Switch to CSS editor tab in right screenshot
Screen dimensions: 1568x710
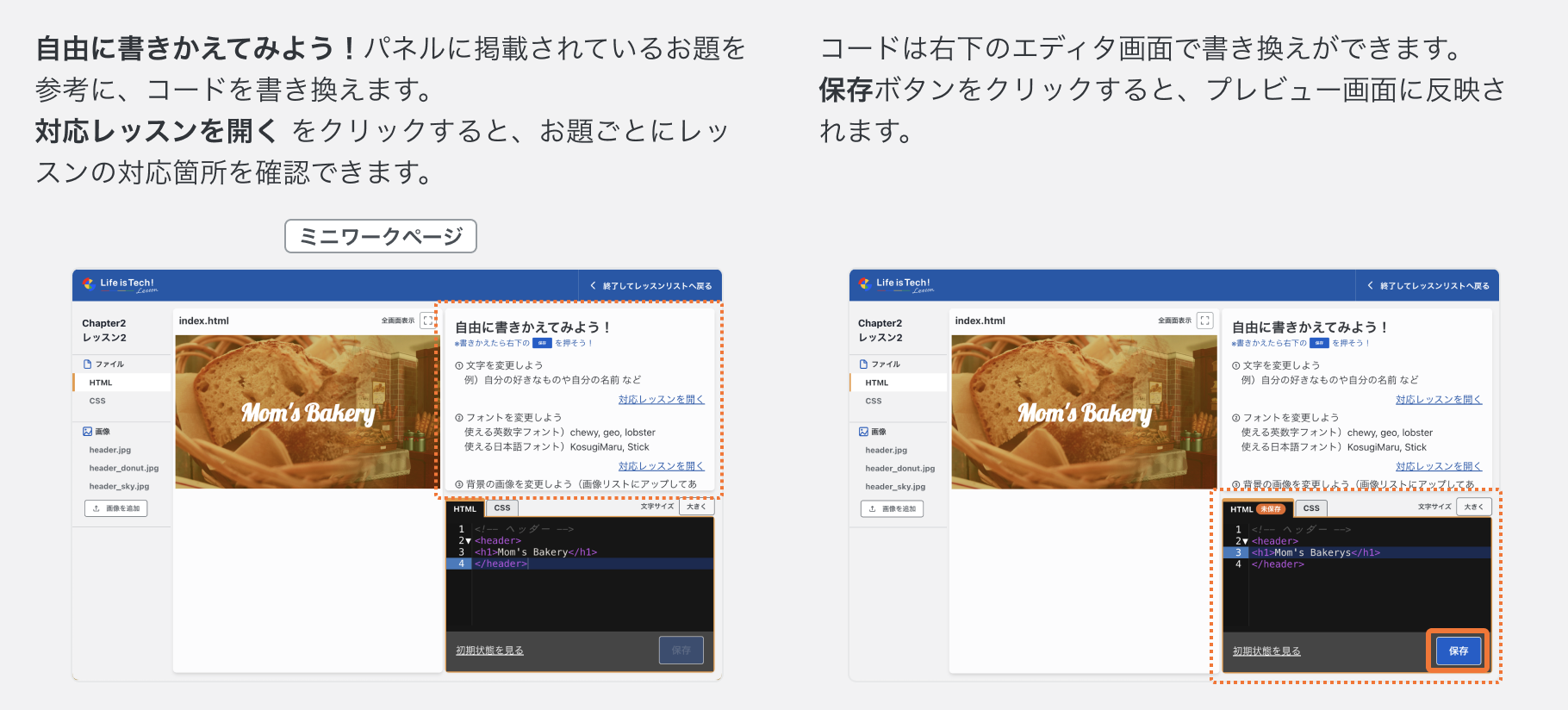[x=1311, y=508]
